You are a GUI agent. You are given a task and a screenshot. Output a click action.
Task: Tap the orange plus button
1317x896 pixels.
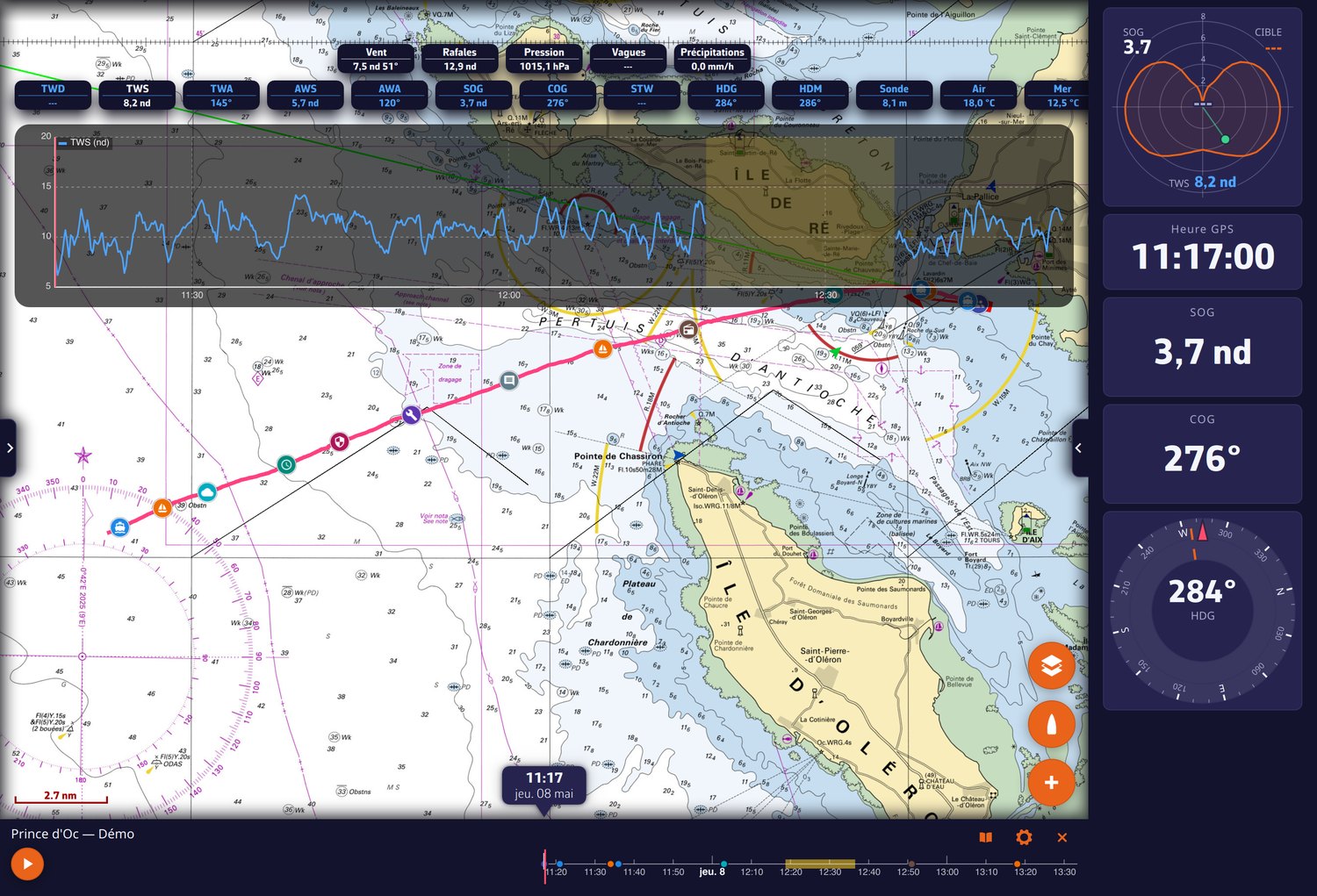click(x=1051, y=782)
